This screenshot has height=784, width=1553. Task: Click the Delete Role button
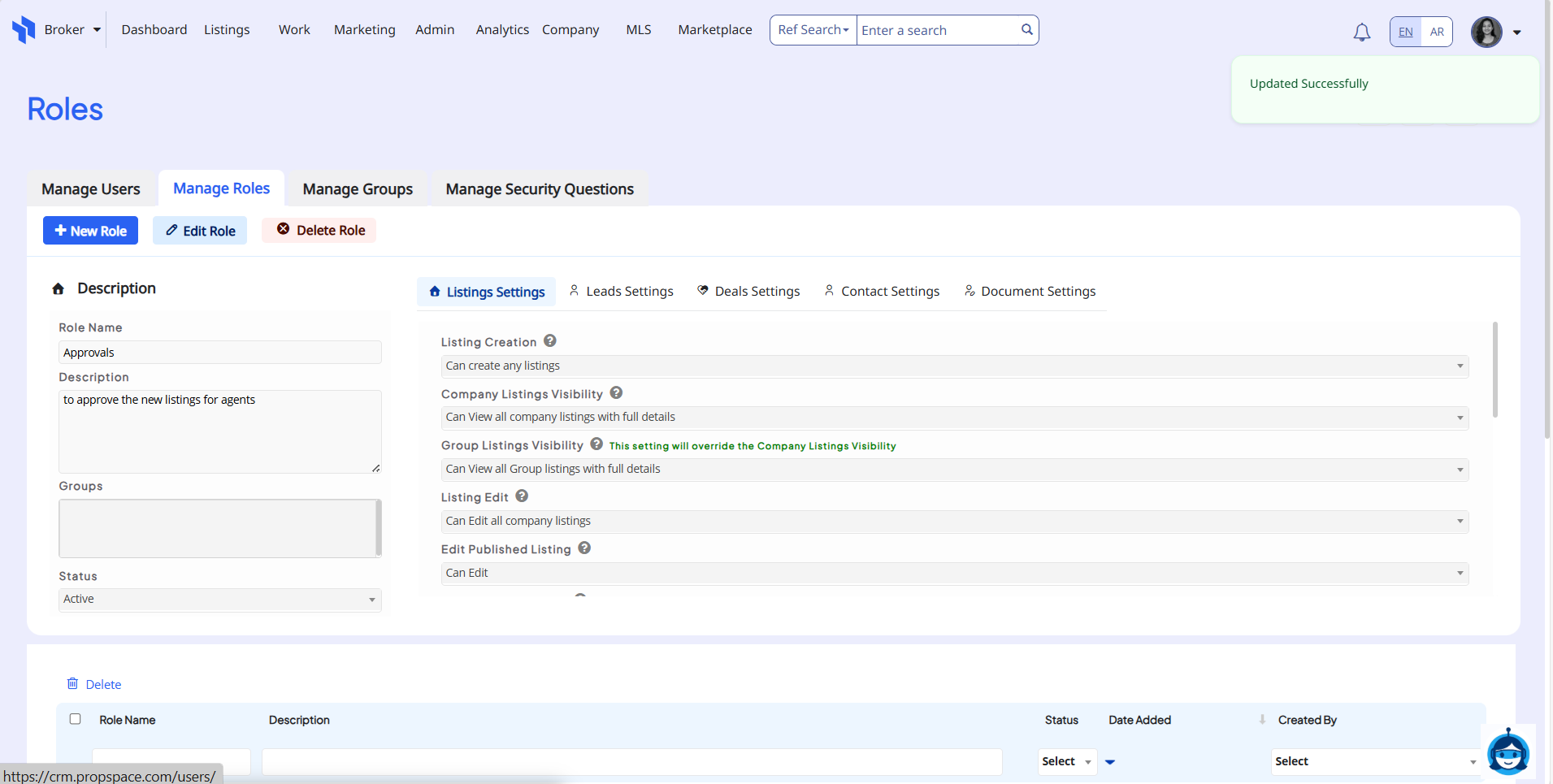tap(319, 231)
